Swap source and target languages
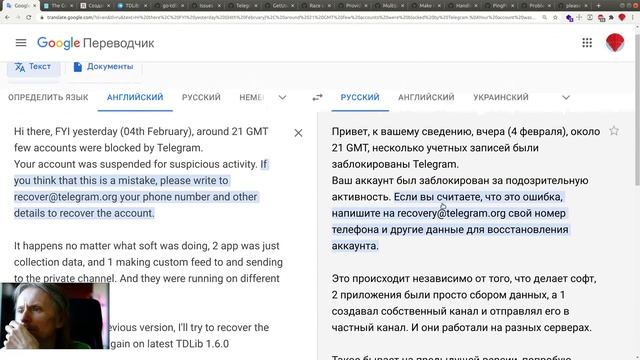The width and height of the screenshot is (640, 360). (x=317, y=97)
